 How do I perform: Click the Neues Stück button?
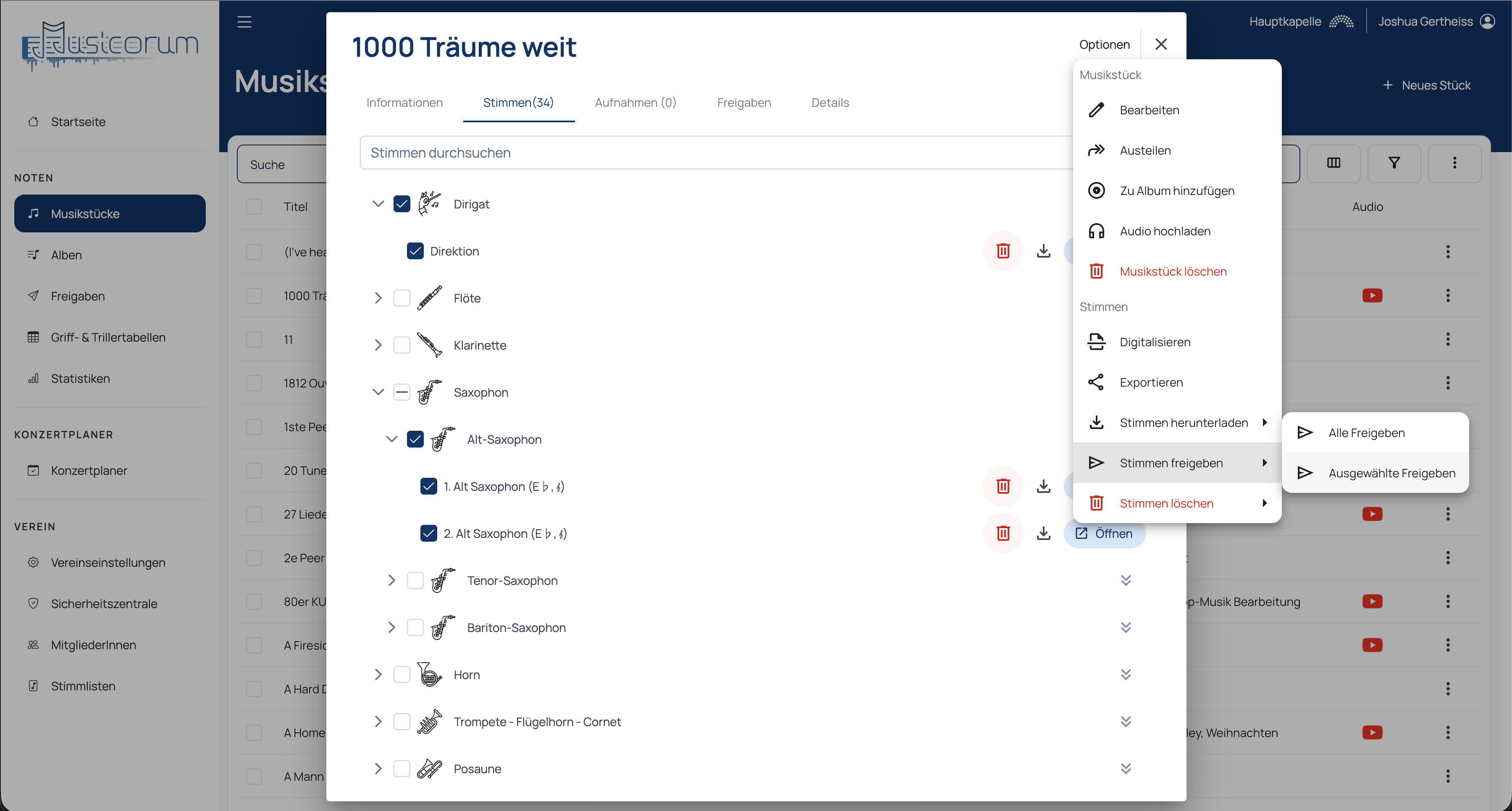coord(1426,85)
